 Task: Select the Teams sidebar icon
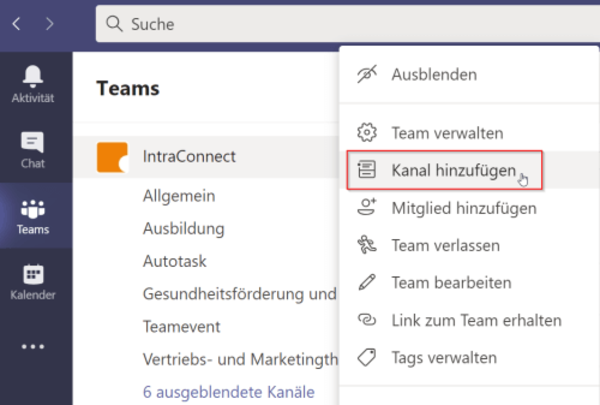click(33, 209)
